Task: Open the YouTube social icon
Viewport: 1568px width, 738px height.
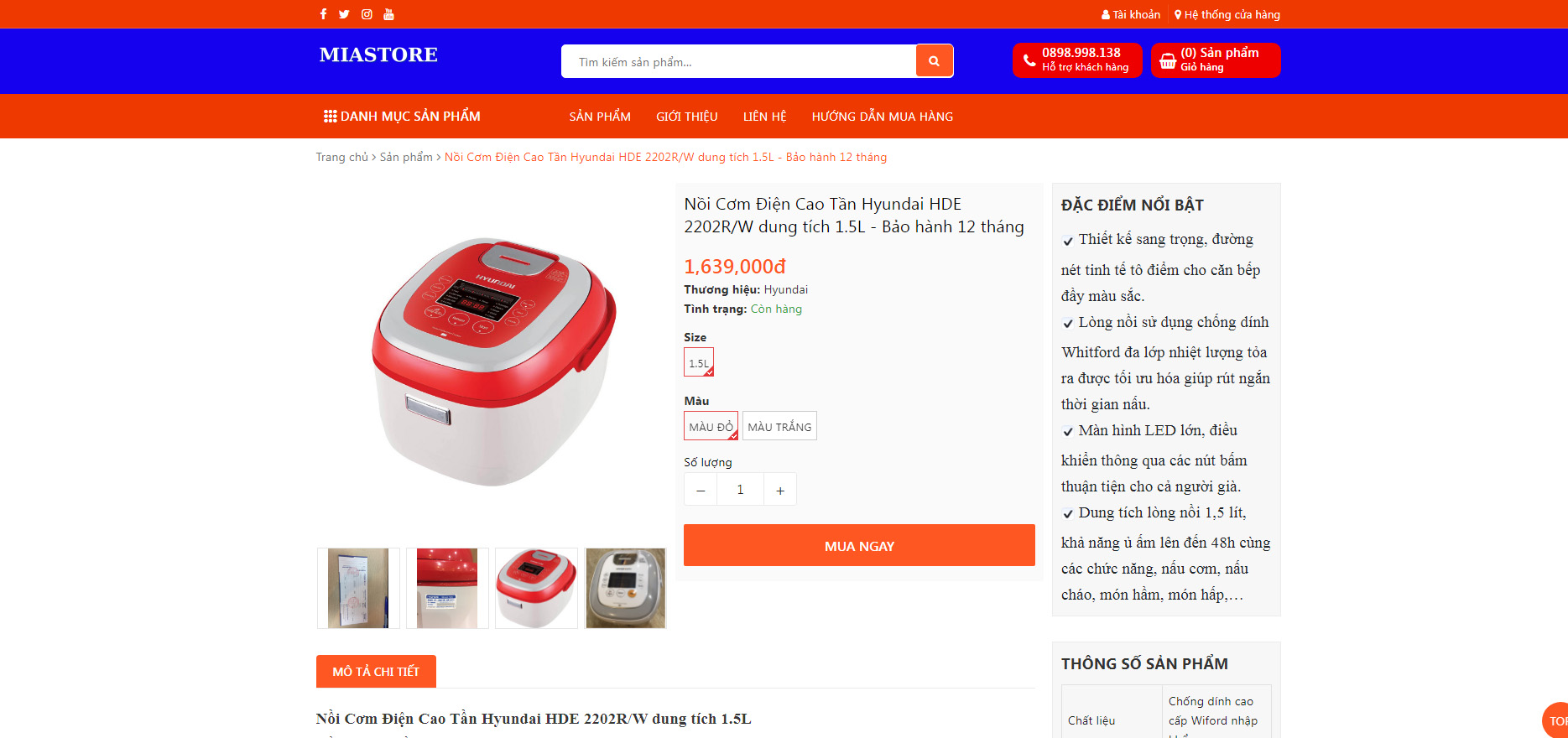Action: coord(388,14)
